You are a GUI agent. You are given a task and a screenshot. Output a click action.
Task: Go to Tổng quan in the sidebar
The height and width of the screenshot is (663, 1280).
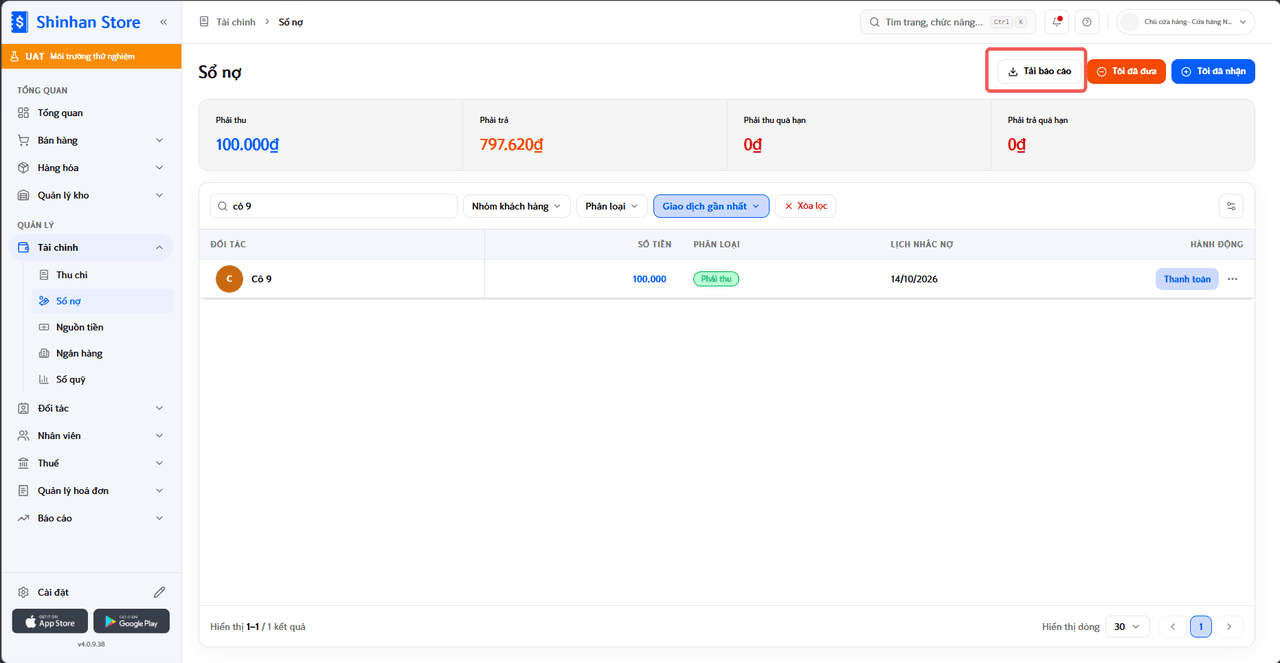91,113
